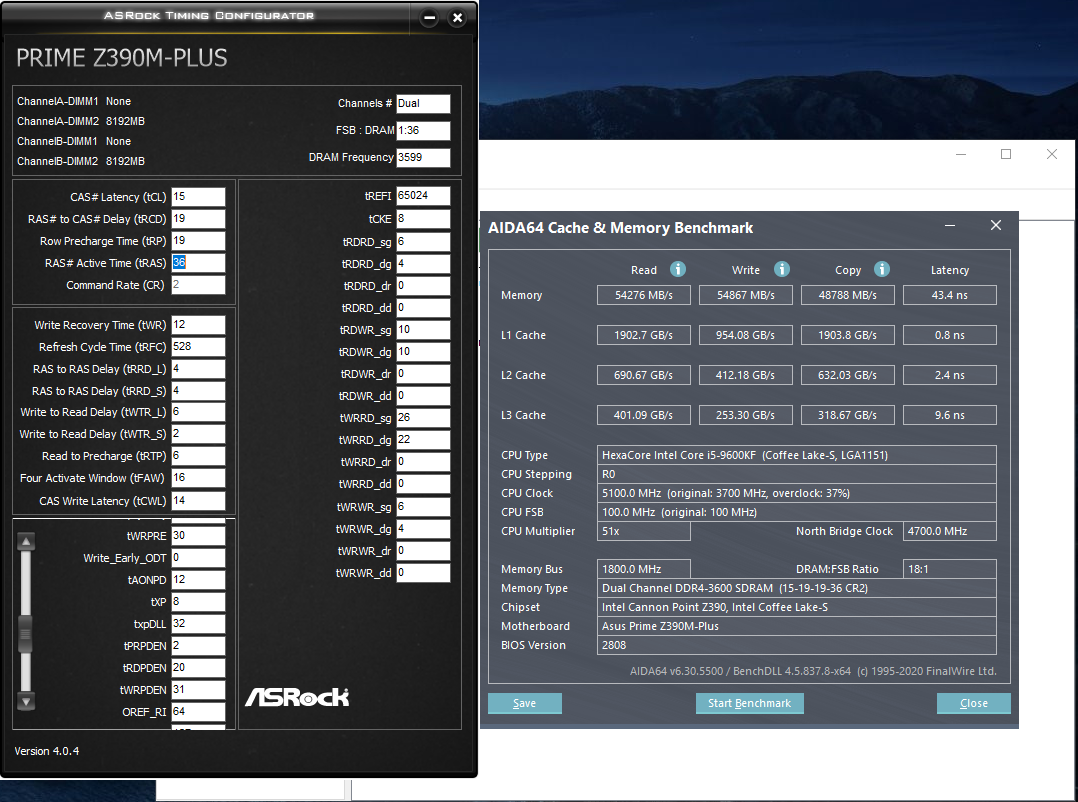Click the CPU Type value field
The height and width of the screenshot is (802, 1078).
(797, 455)
